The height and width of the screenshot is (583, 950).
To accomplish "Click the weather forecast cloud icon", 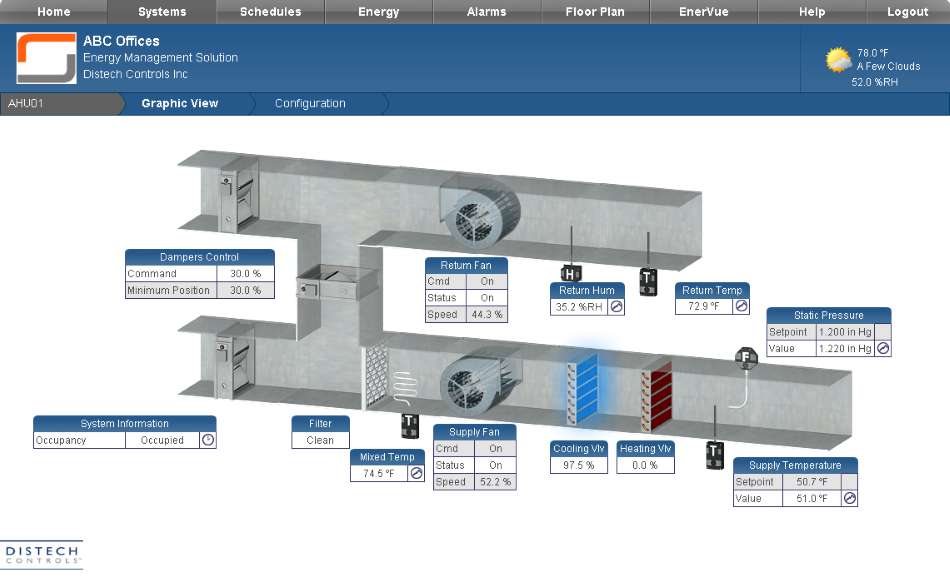I will point(838,60).
